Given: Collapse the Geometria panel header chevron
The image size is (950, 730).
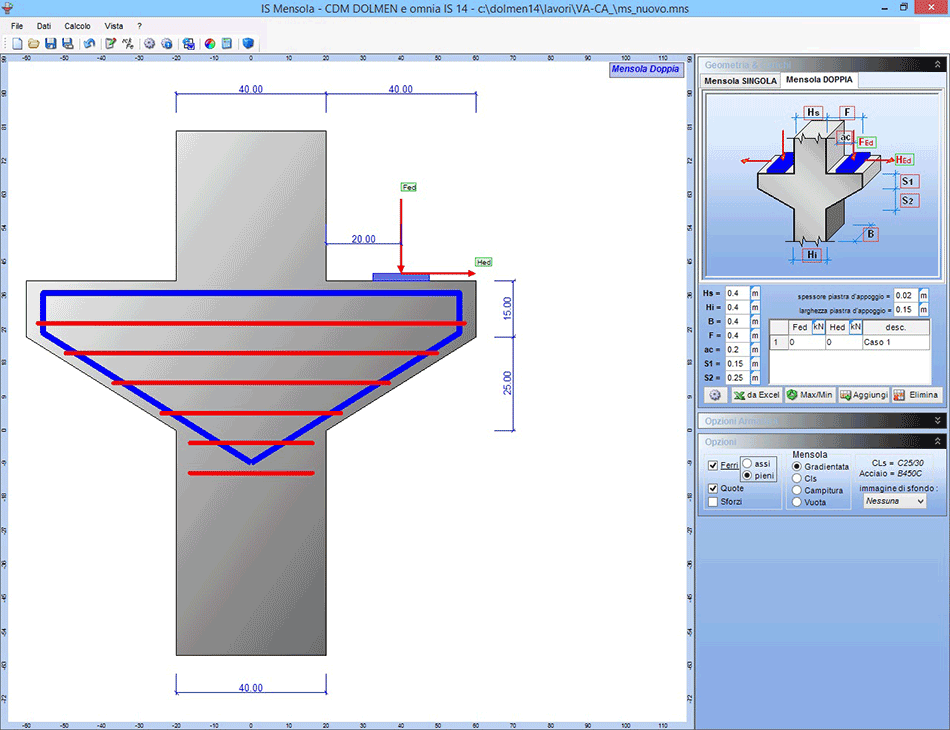Looking at the screenshot, I should pos(937,64).
